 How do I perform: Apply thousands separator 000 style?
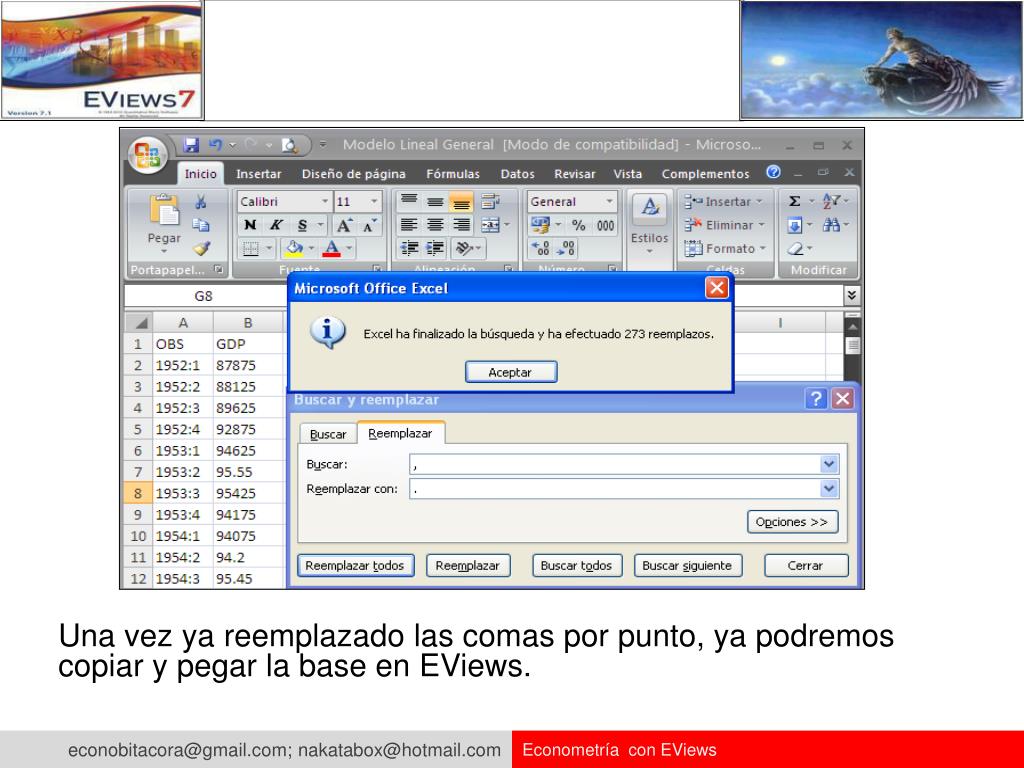[605, 225]
